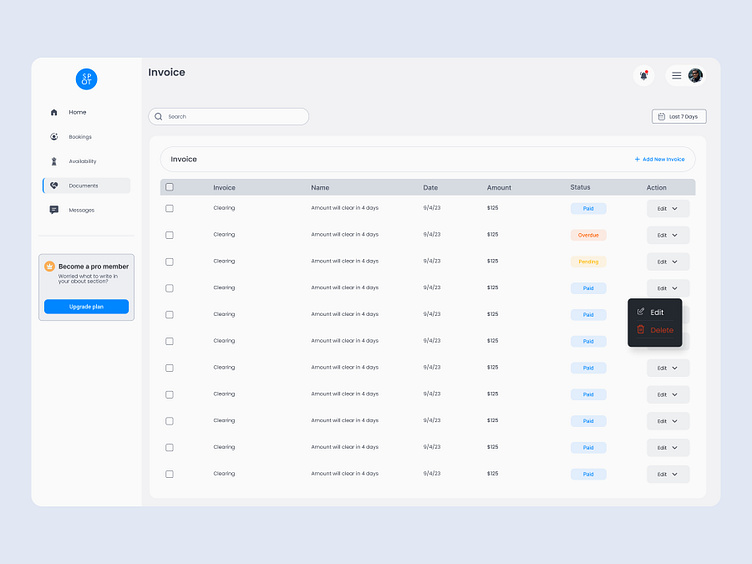Click the Pending status badge
Screen dimensions: 752x564
pyautogui.click(x=588, y=262)
